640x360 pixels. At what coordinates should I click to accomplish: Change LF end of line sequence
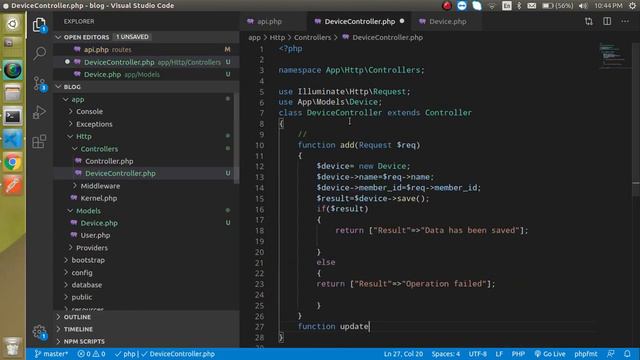click(499, 354)
